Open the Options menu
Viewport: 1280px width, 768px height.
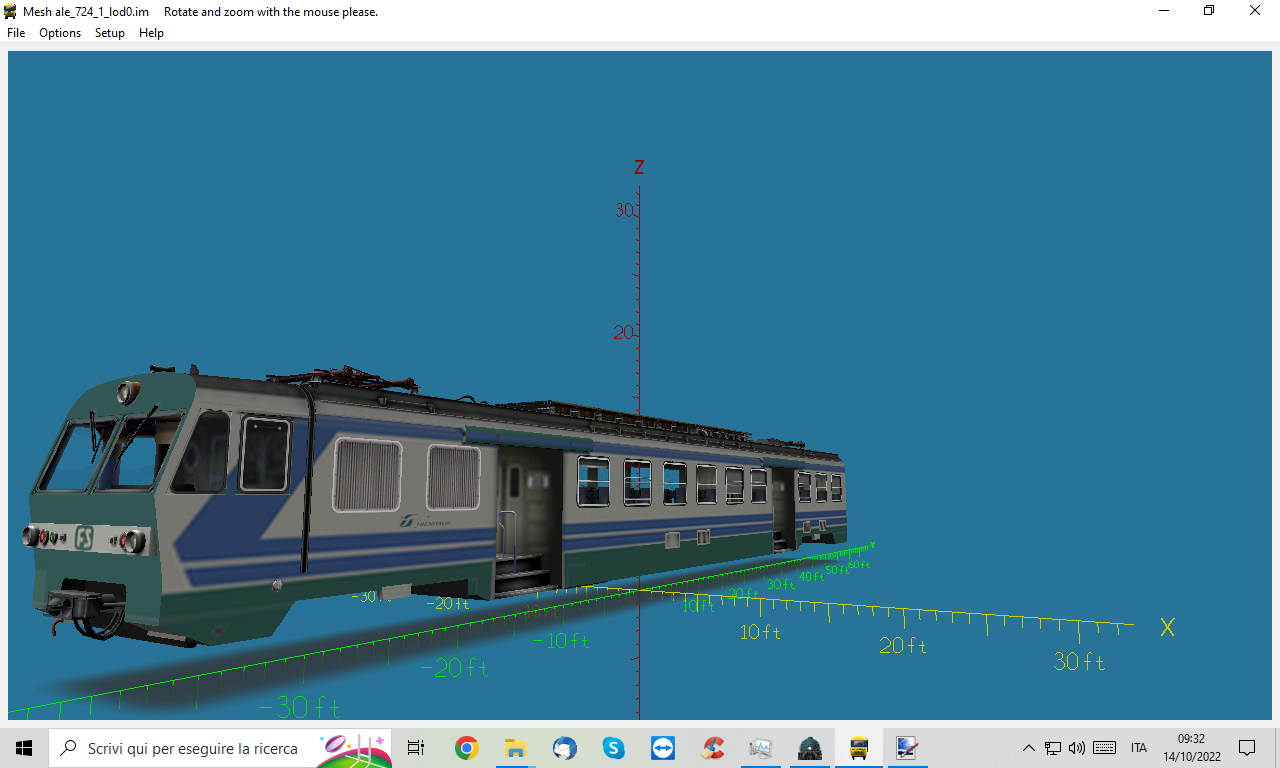click(60, 33)
